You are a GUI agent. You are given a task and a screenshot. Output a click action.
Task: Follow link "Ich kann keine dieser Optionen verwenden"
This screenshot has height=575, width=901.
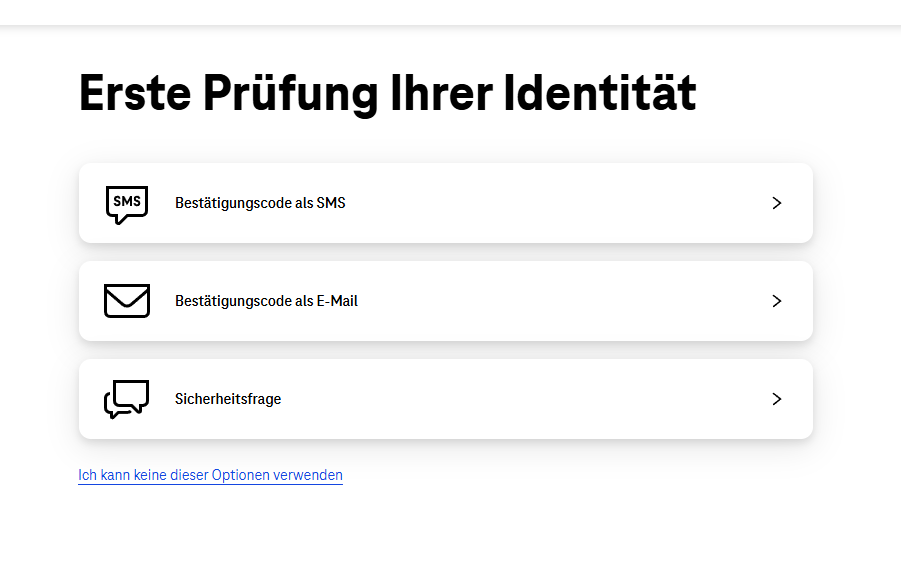pos(210,476)
